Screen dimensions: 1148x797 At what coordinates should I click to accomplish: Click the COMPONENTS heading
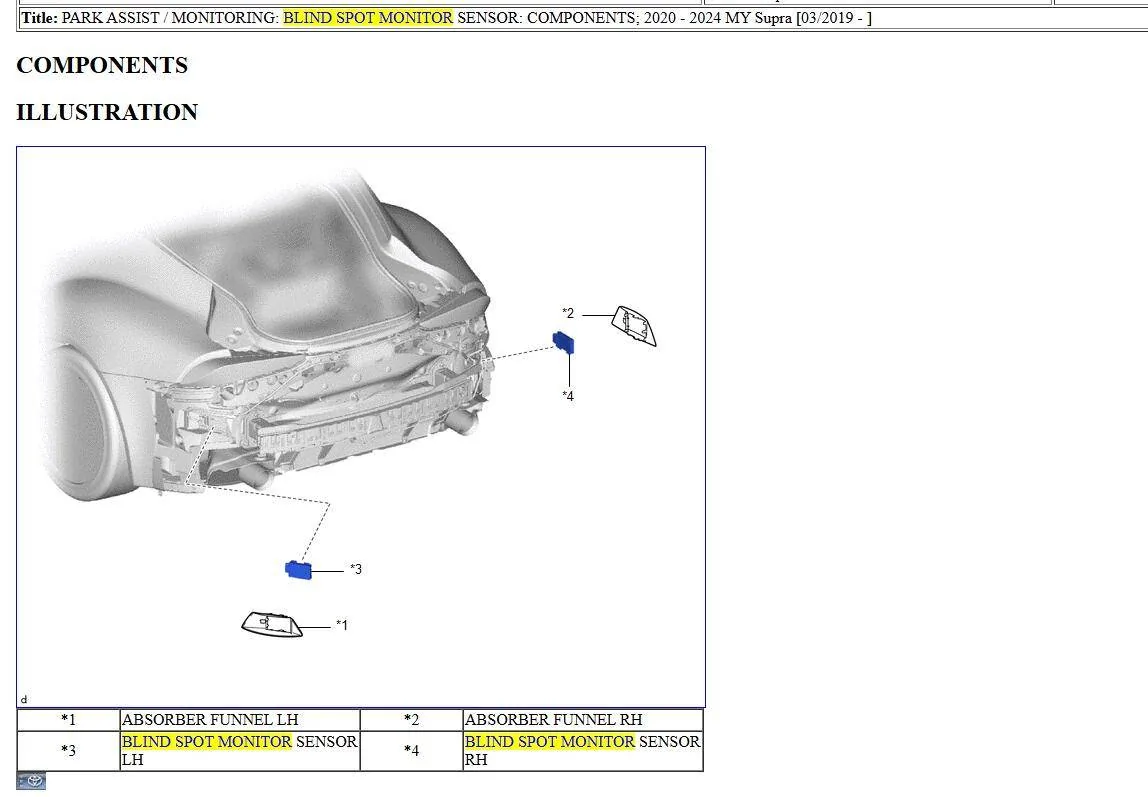coord(102,65)
